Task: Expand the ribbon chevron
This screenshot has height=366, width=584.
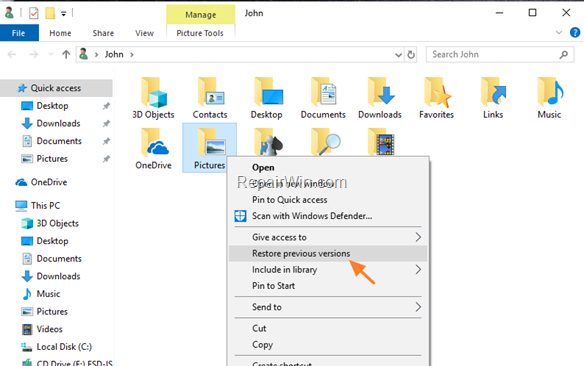Action: (x=559, y=33)
